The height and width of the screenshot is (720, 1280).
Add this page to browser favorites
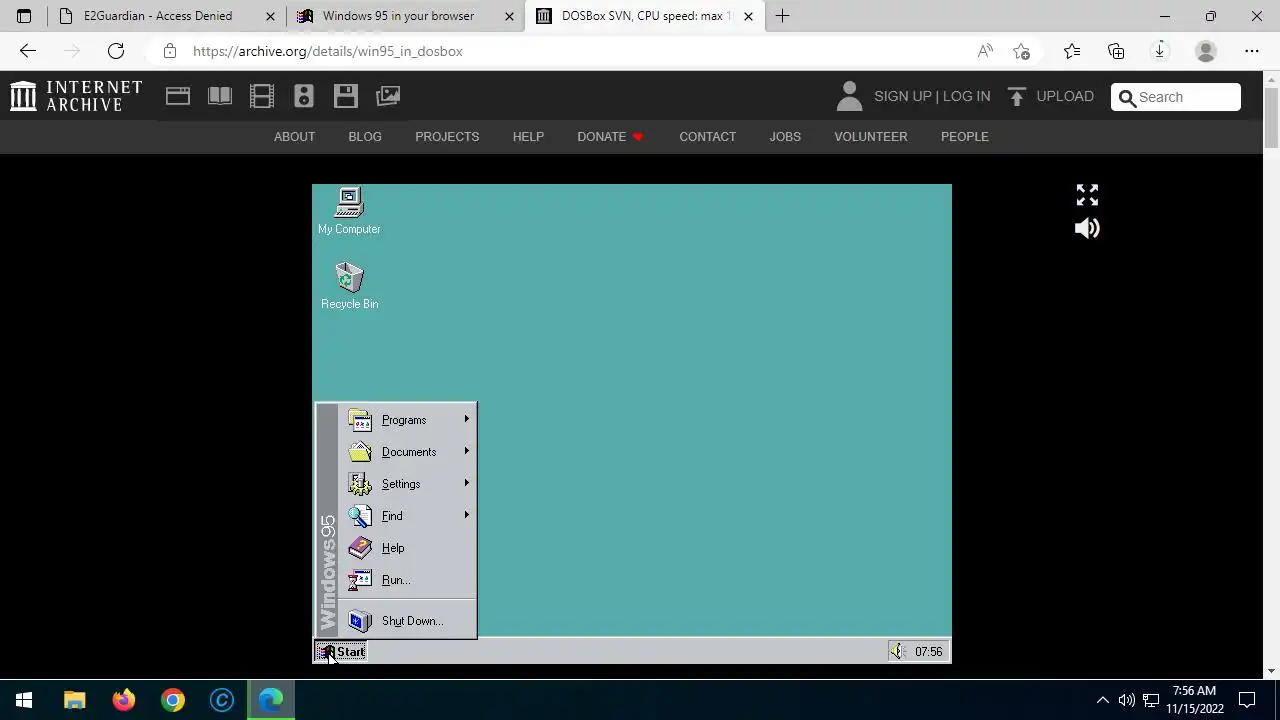click(x=1021, y=51)
